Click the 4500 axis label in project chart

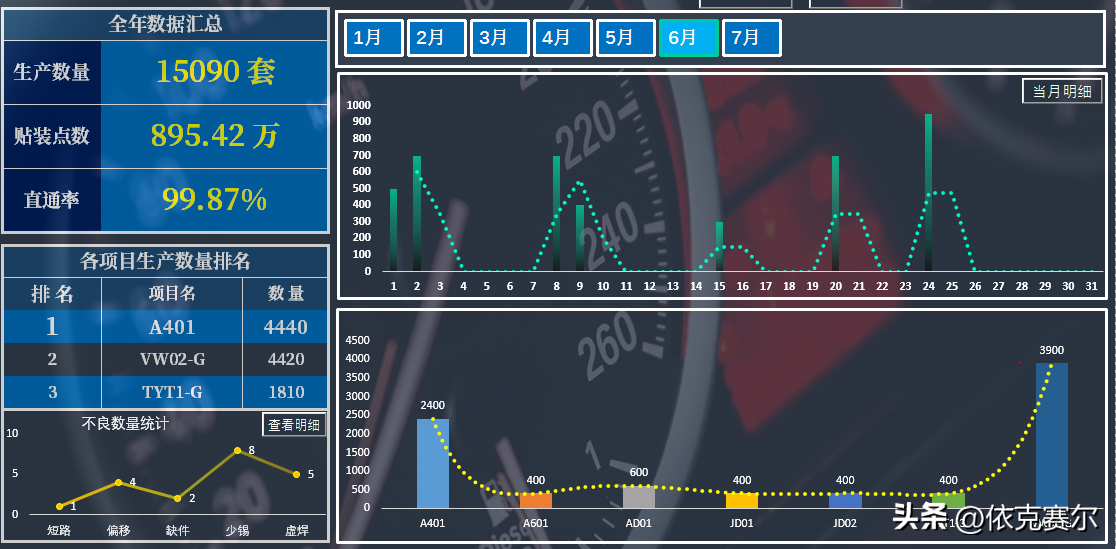[357, 340]
